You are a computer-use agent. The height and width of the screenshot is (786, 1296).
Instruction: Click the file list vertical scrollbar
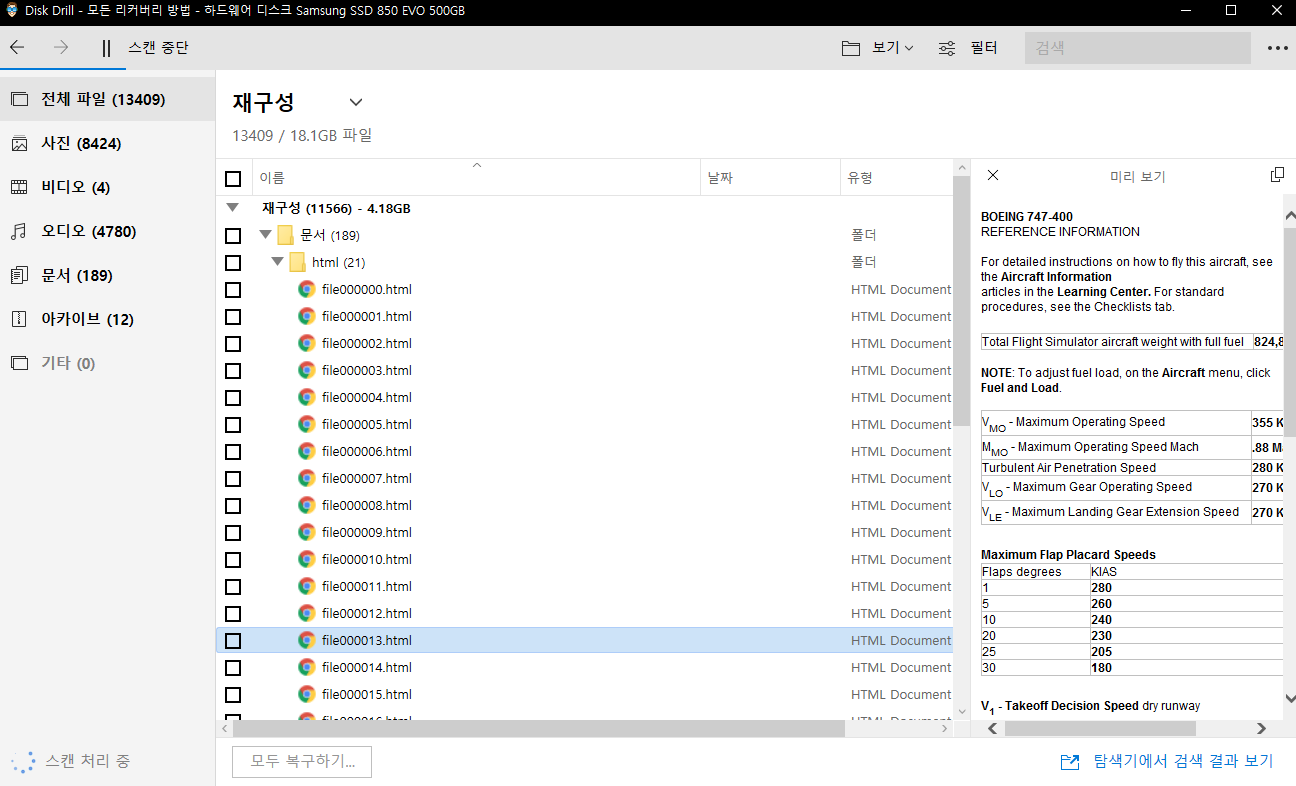tap(961, 300)
